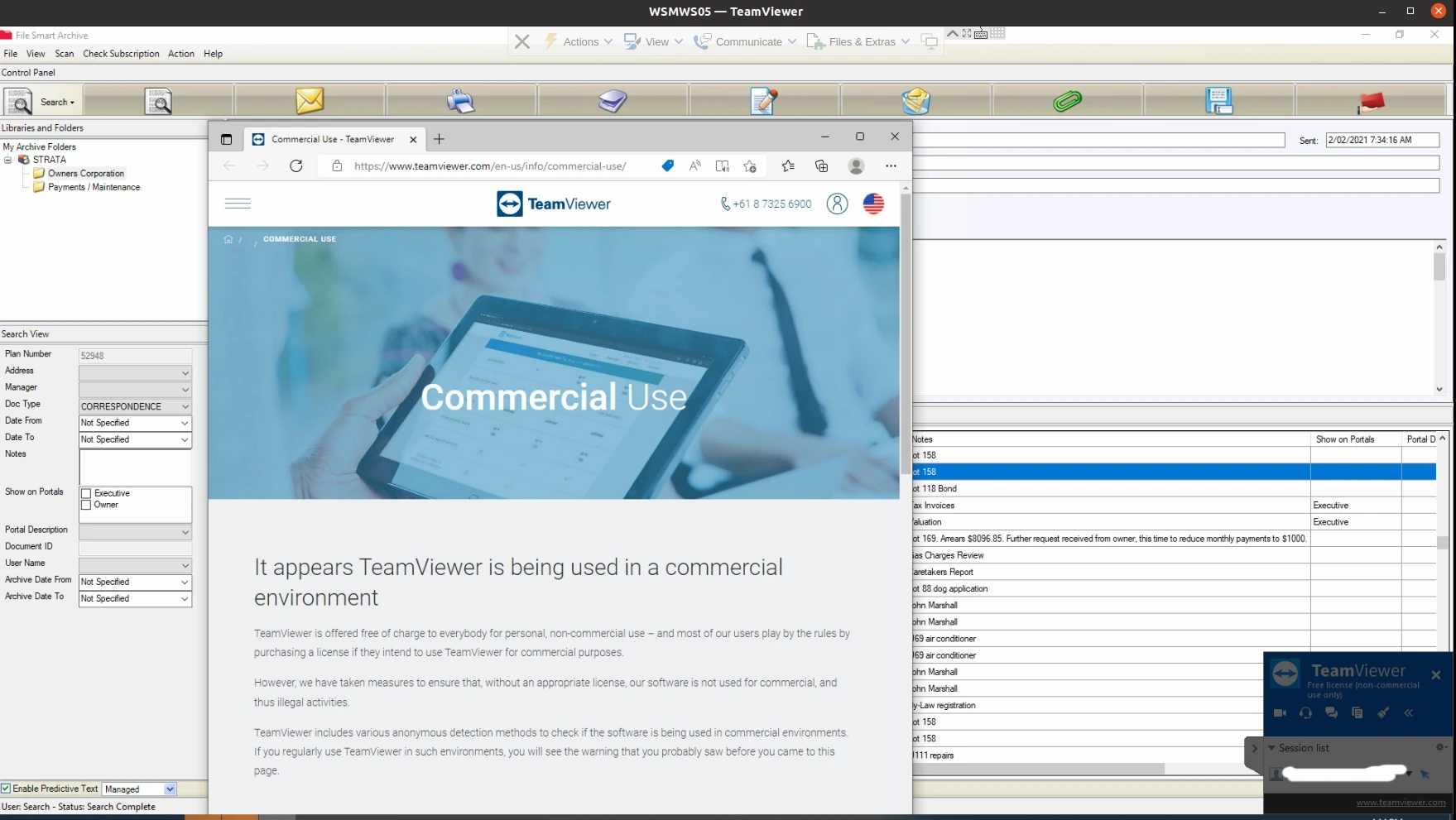
Task: Click the US flag region selector
Action: tap(873, 204)
